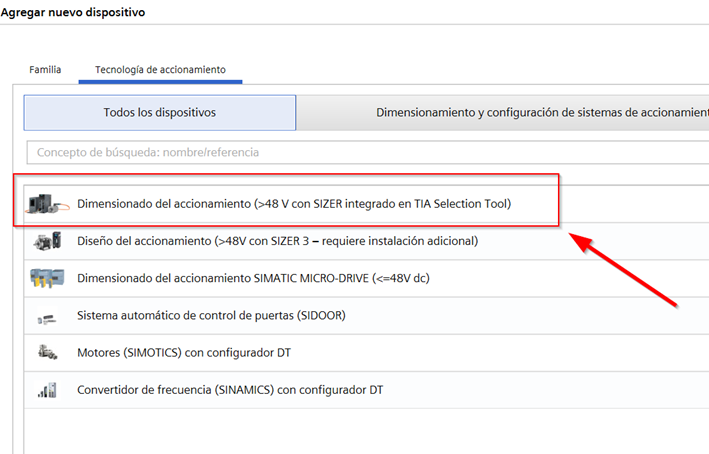This screenshot has height=454, width=709.
Task: Click the SIMOTICS motors icon
Action: tap(47, 352)
